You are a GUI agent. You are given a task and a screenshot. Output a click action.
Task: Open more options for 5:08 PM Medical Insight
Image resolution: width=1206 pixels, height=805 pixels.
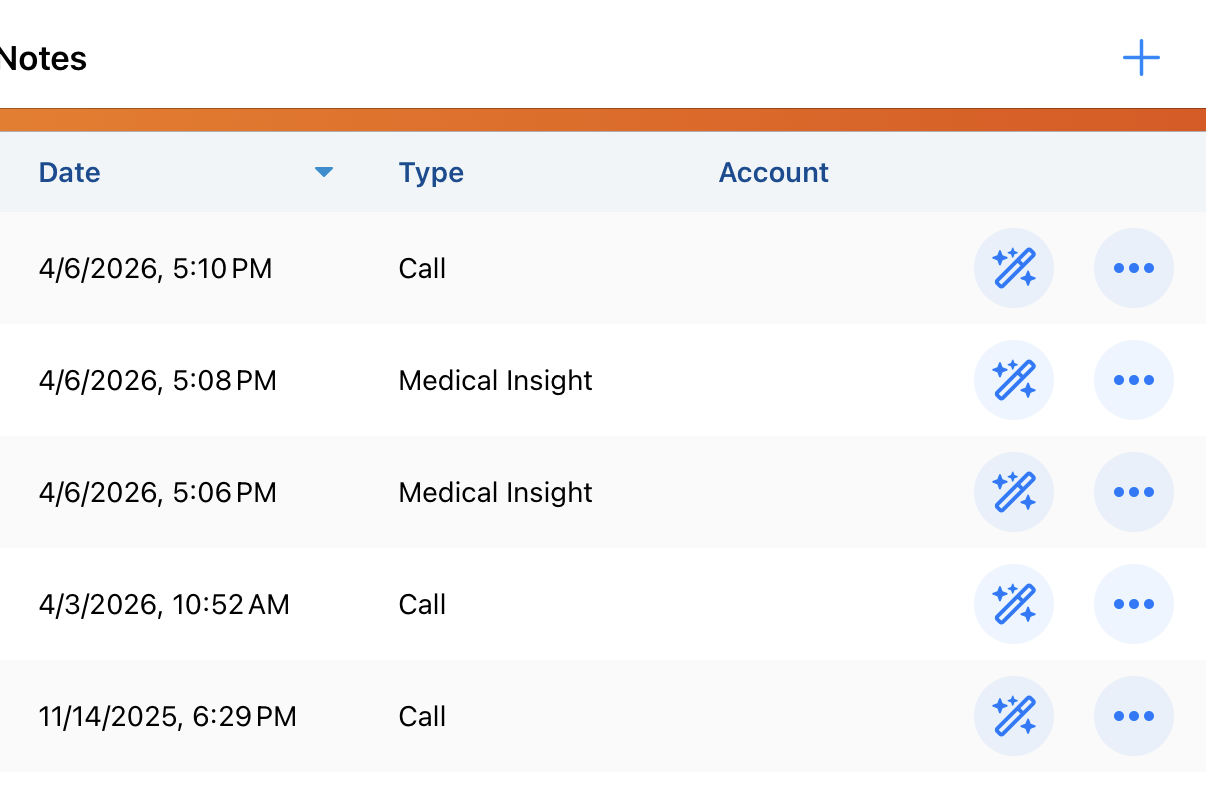1133,380
